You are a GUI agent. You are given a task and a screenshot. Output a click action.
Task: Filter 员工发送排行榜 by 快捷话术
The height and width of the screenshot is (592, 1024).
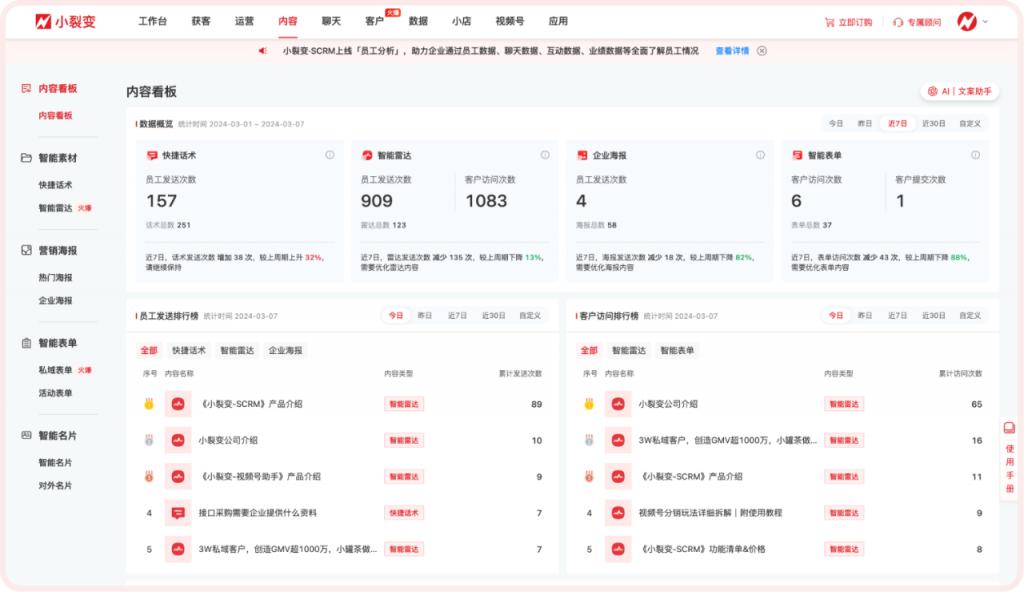click(189, 350)
